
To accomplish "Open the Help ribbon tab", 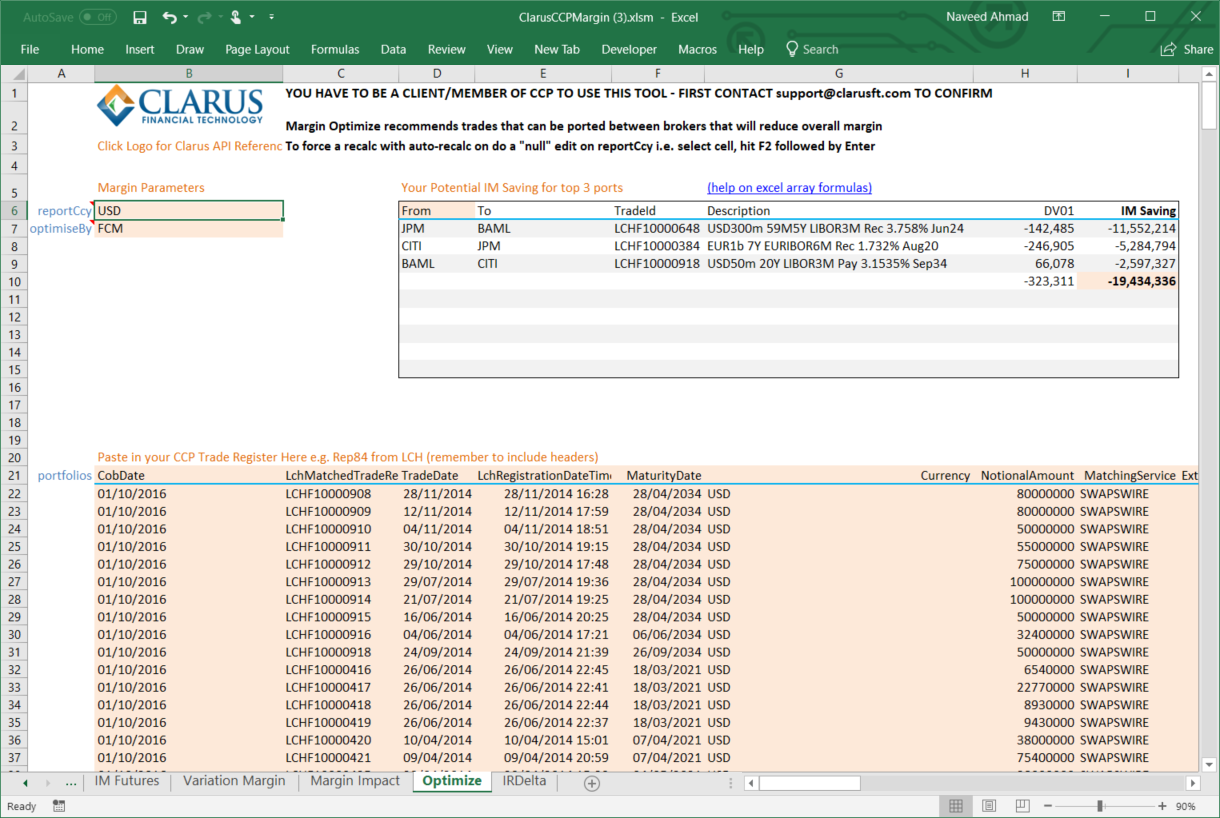I will 751,49.
